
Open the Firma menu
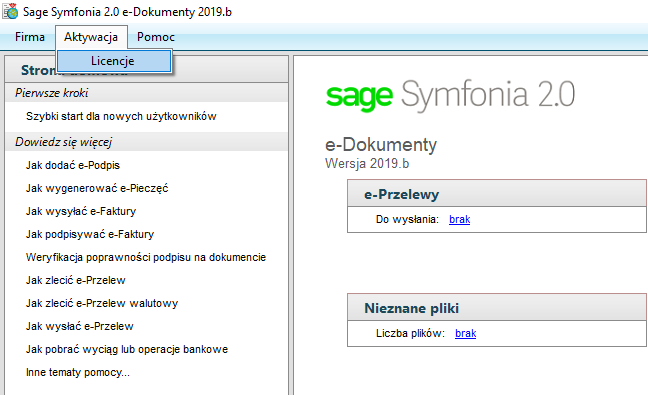(x=30, y=37)
